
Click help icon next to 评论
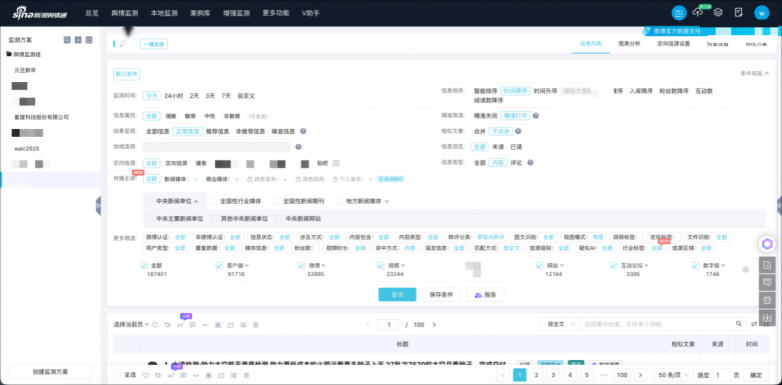click(x=530, y=163)
